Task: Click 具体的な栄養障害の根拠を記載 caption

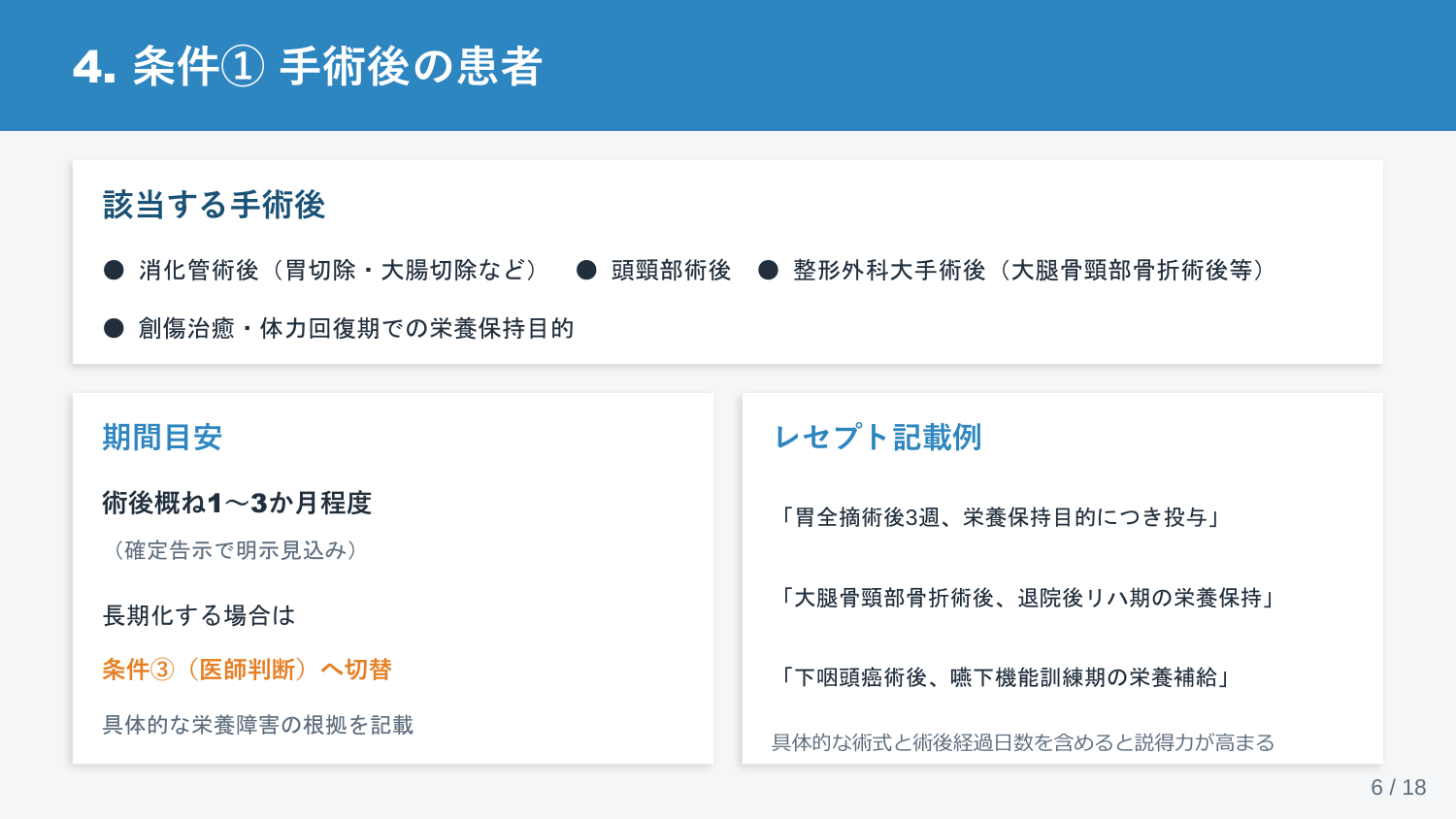Action: [258, 725]
